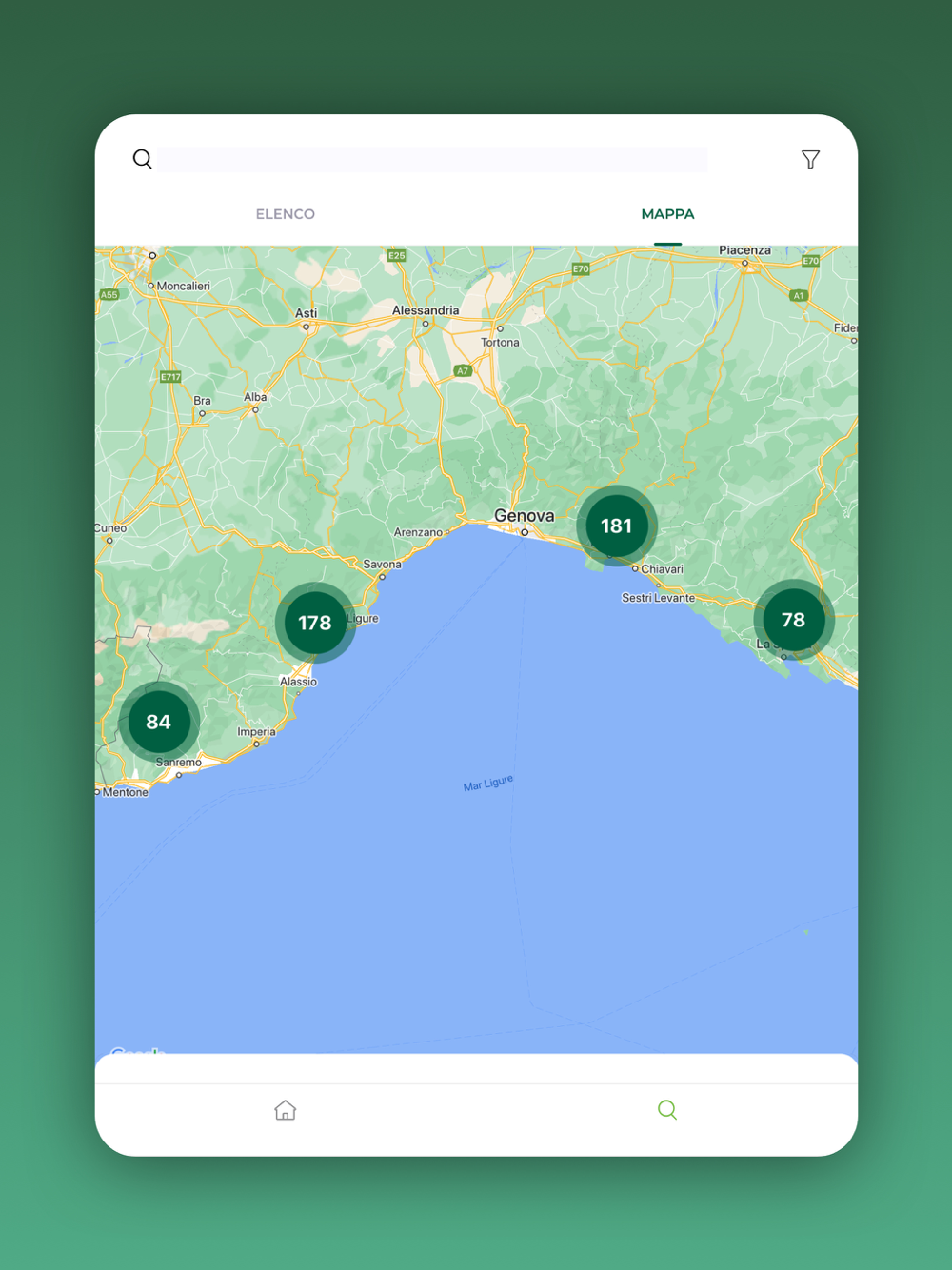This screenshot has width=952, height=1270.
Task: Tap the green search icon in bottom bar
Action: coord(667,1110)
